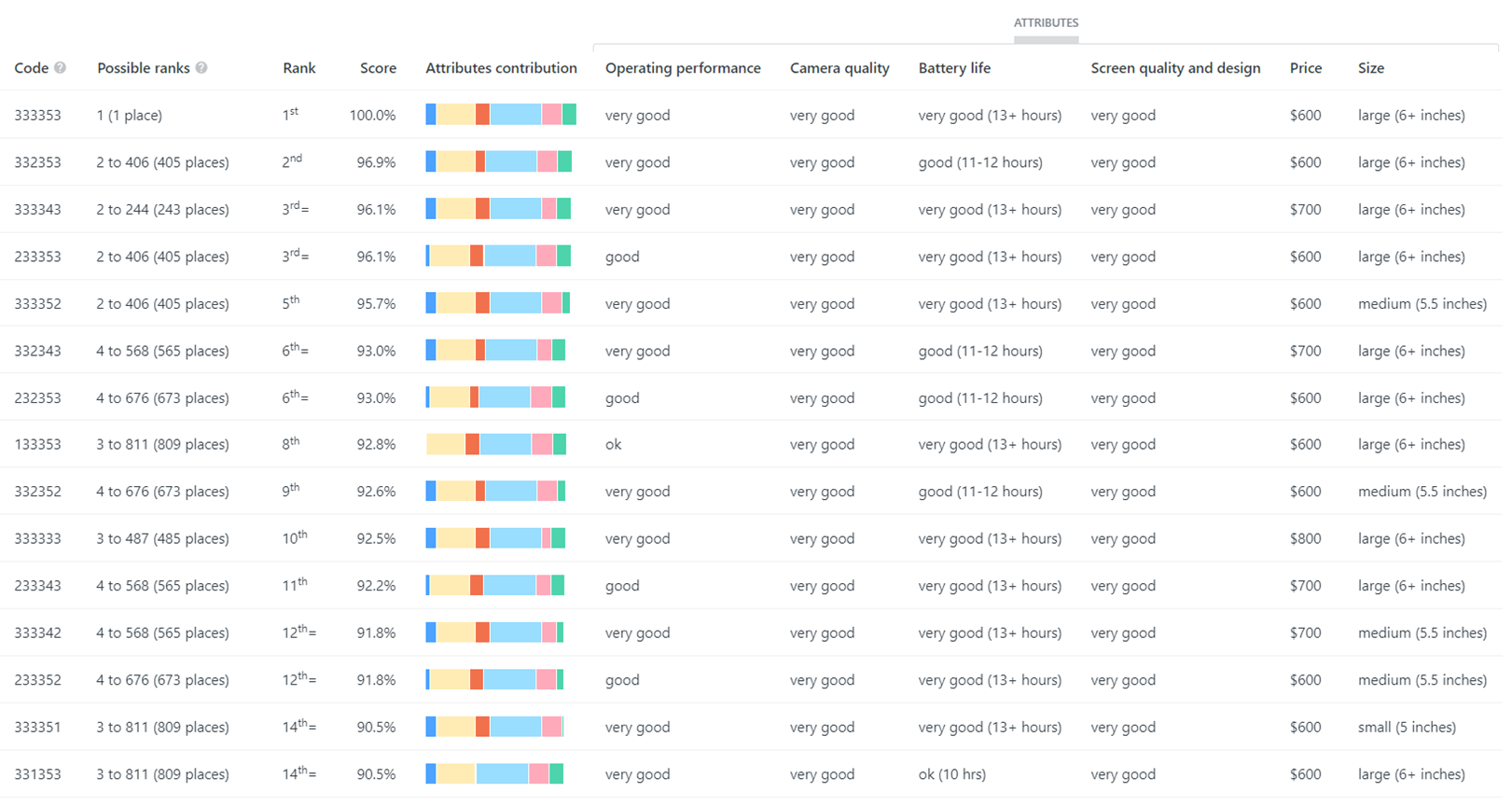Click medium (5.5 inches) in row 333352
The image size is (1512, 806).
point(1422,304)
